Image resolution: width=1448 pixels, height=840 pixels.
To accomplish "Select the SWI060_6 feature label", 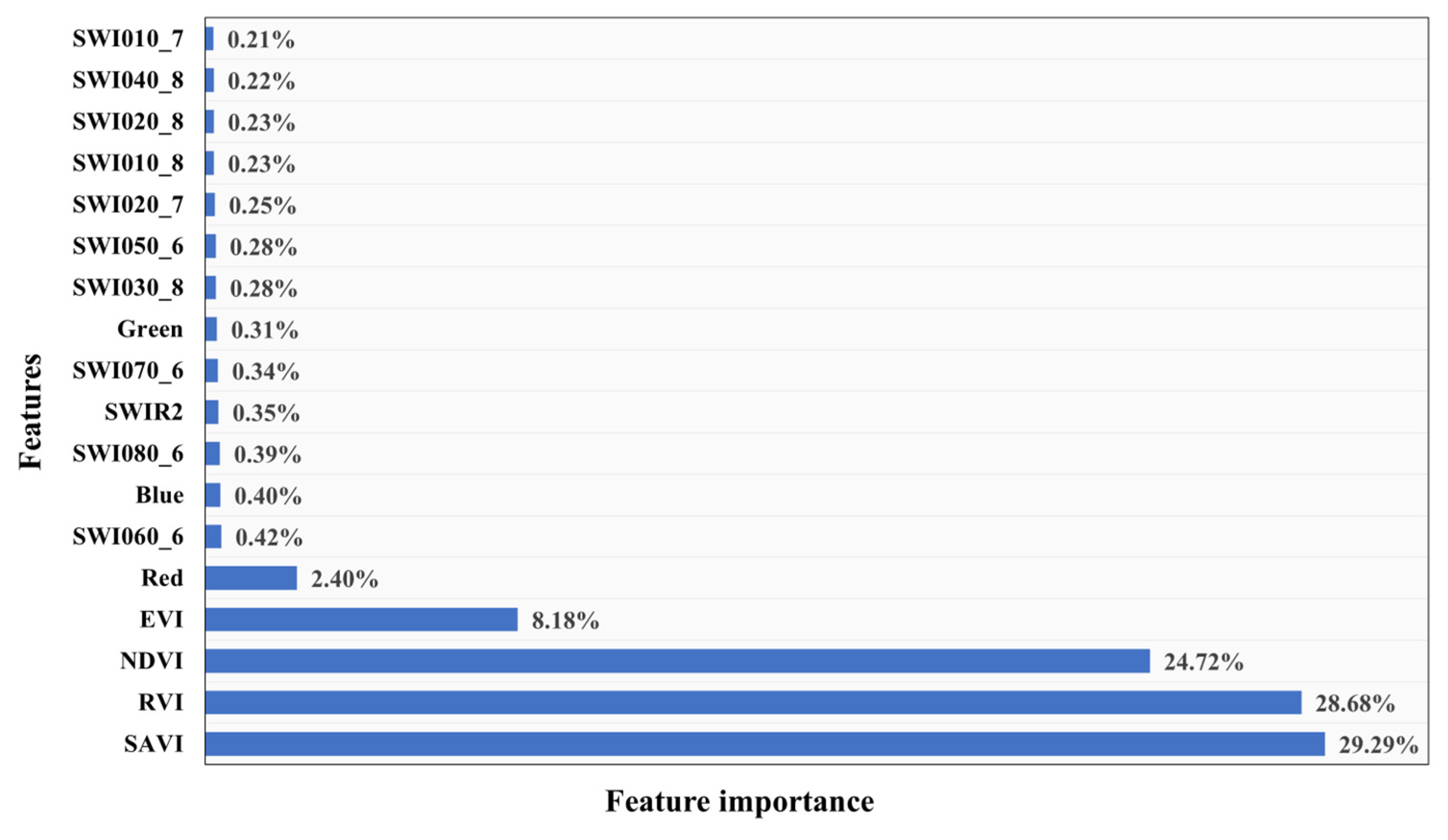I will tap(128, 537).
